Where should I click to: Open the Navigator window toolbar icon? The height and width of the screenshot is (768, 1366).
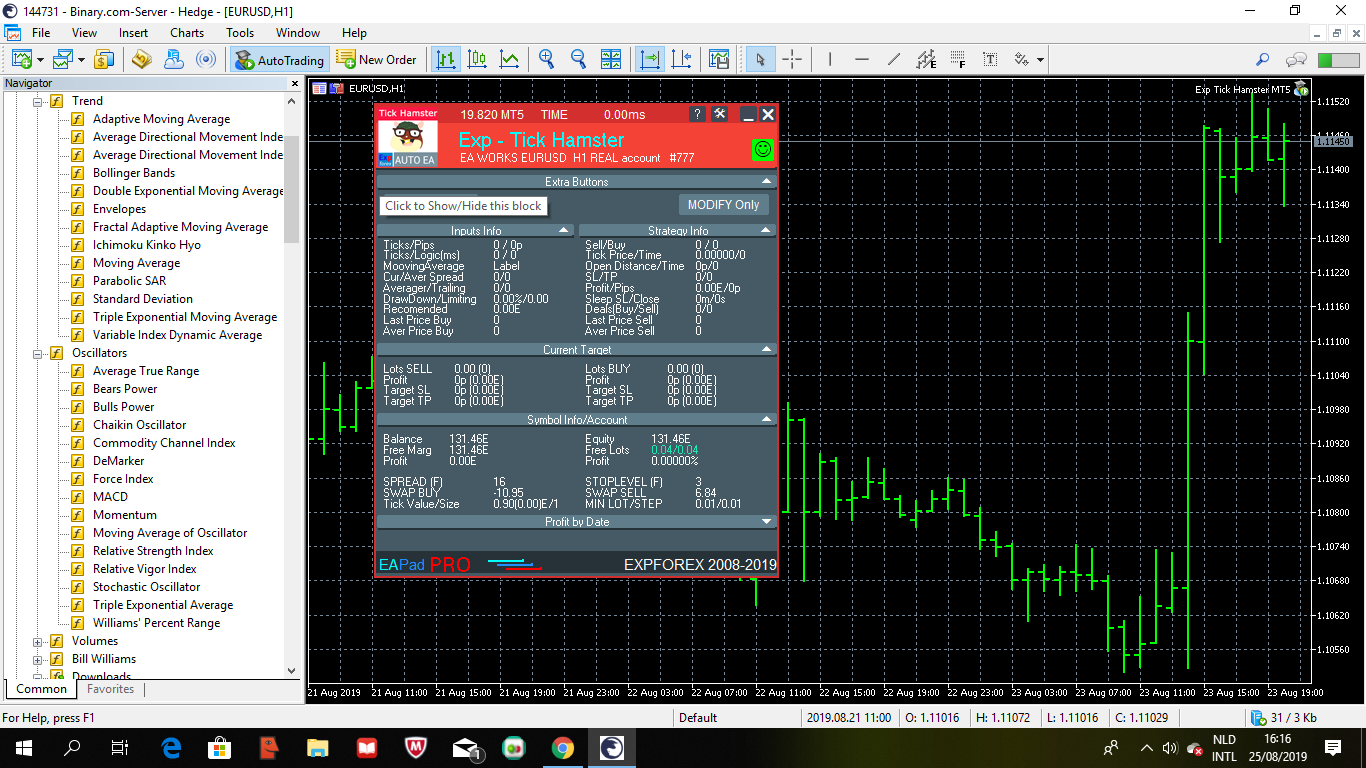click(x=141, y=60)
